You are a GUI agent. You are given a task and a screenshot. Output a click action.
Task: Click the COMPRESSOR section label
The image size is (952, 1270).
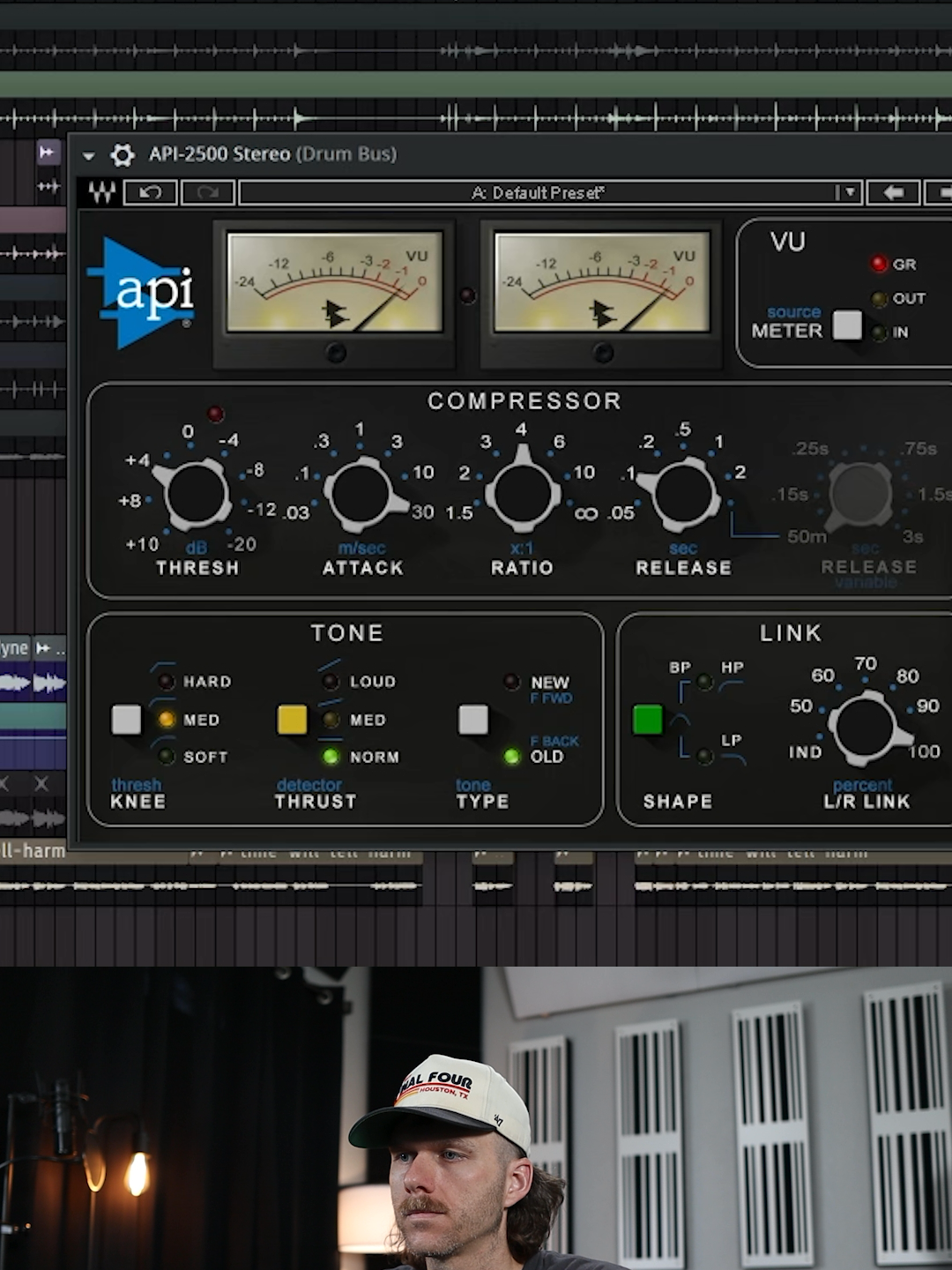tap(524, 401)
